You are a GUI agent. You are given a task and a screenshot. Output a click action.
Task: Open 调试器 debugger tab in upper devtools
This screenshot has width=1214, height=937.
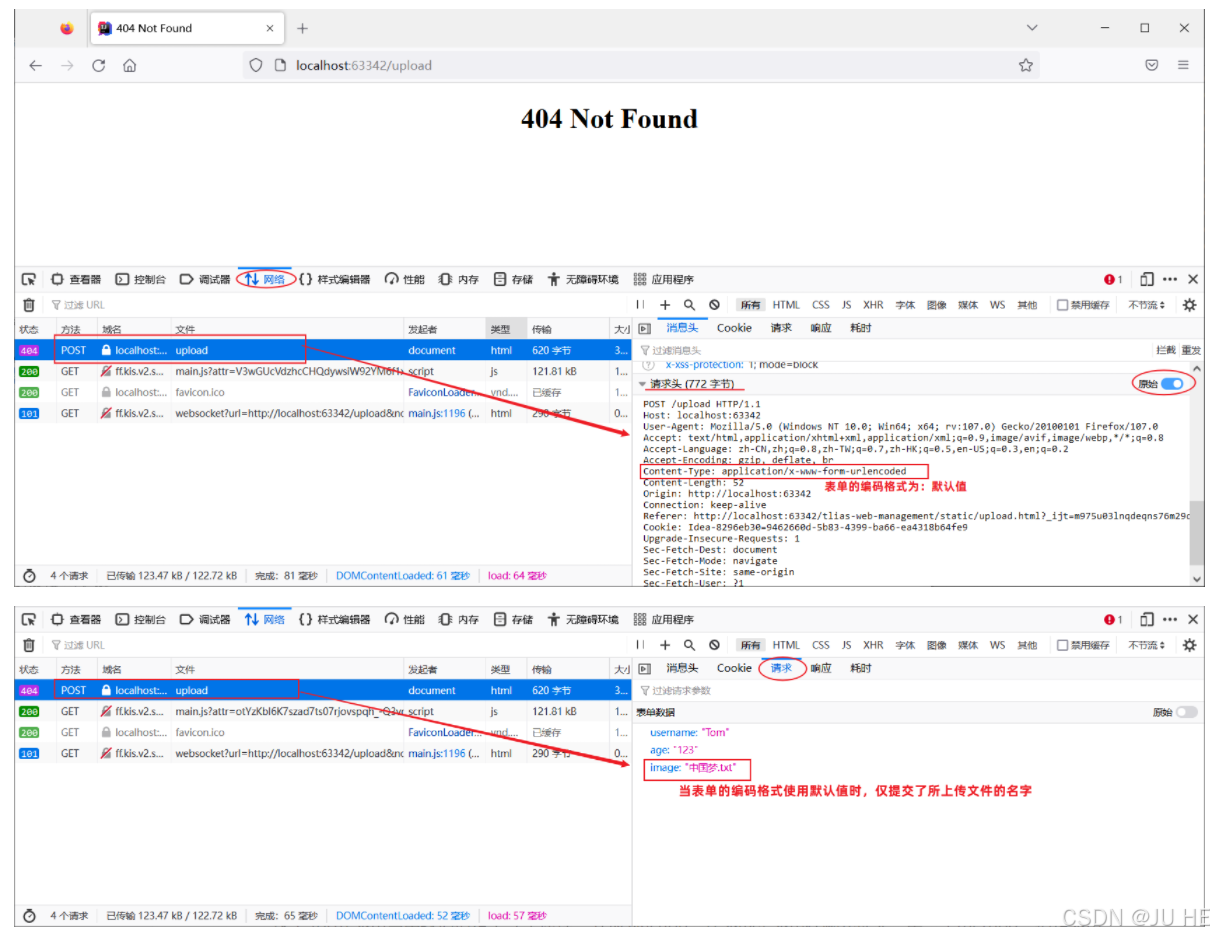point(205,280)
